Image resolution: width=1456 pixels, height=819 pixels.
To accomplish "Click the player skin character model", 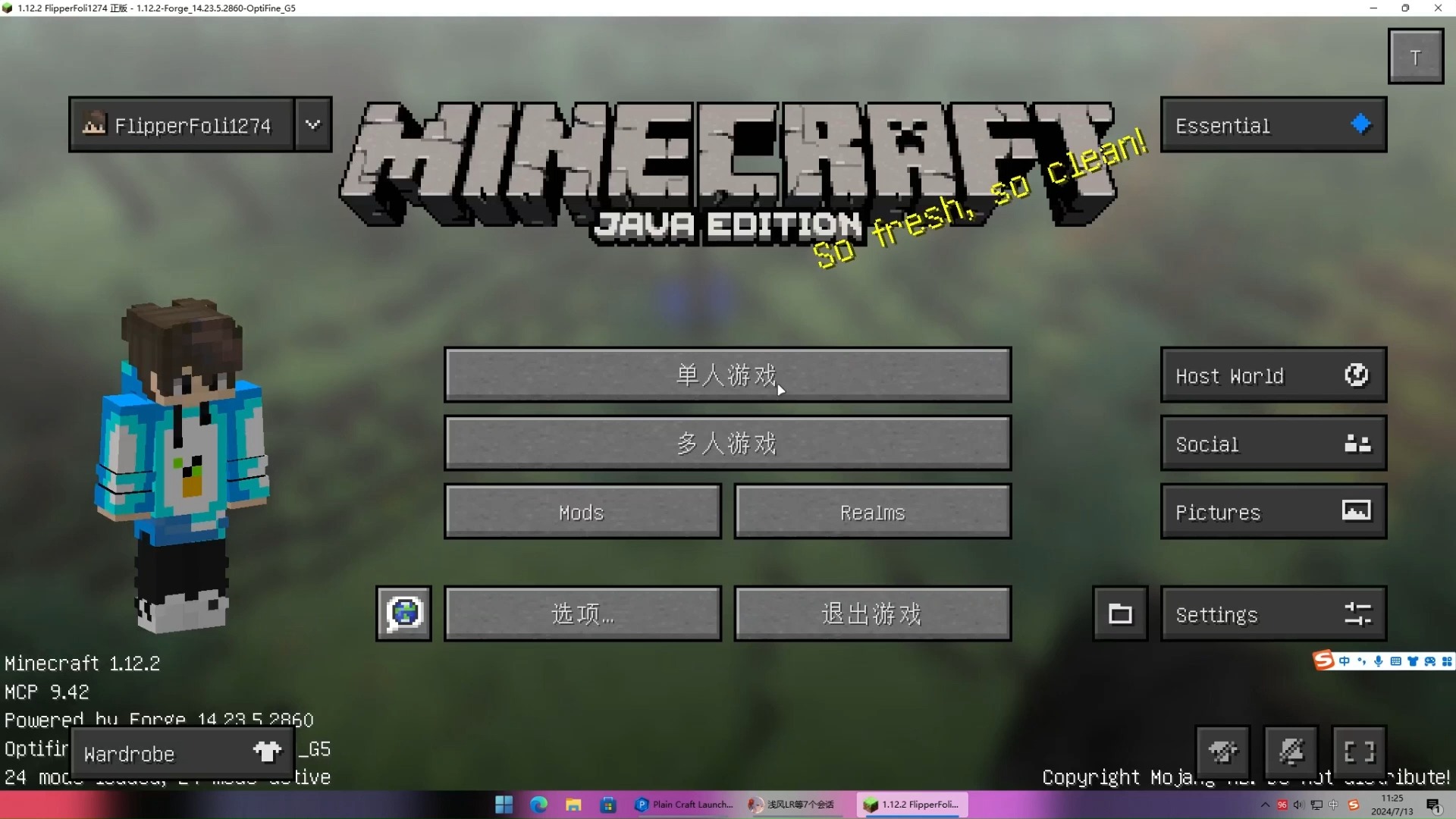I will click(x=182, y=466).
